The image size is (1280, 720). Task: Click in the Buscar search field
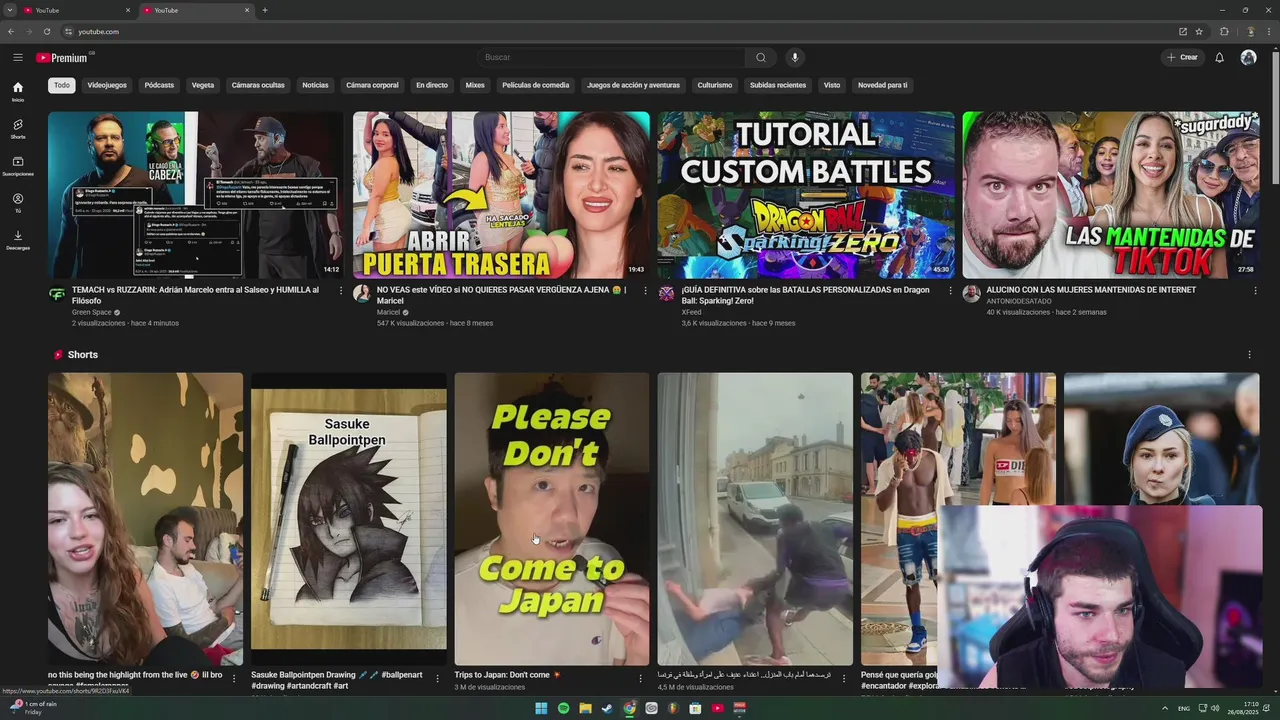[611, 57]
